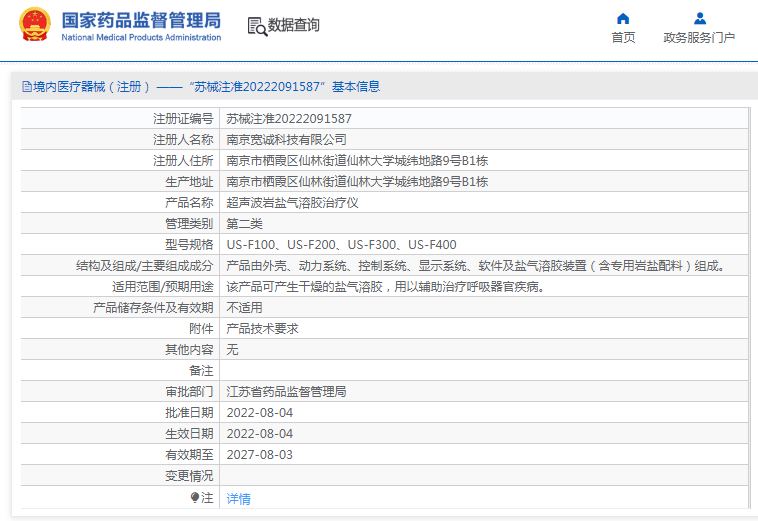Click the 适用范围 intended use value
Image resolution: width=758 pixels, height=521 pixels.
(x=386, y=287)
